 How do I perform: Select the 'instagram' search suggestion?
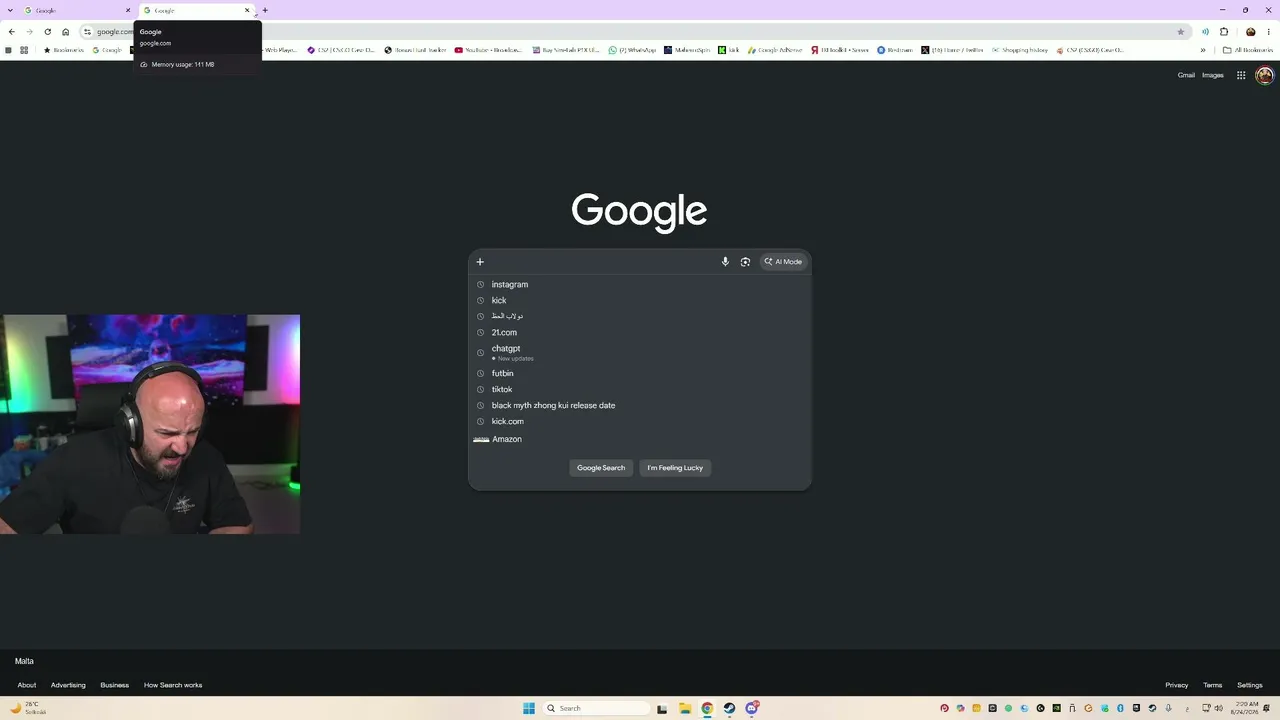pyautogui.click(x=640, y=284)
